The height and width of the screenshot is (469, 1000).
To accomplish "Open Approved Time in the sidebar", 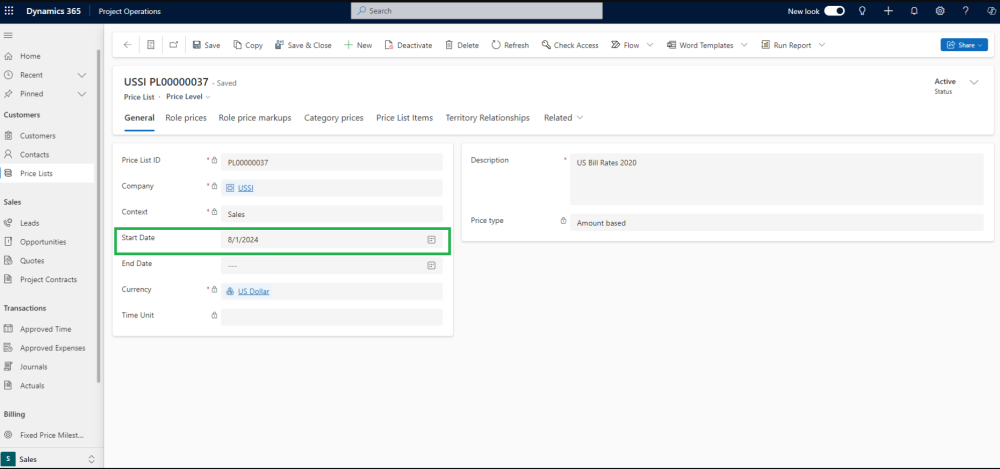I will 47,329.
